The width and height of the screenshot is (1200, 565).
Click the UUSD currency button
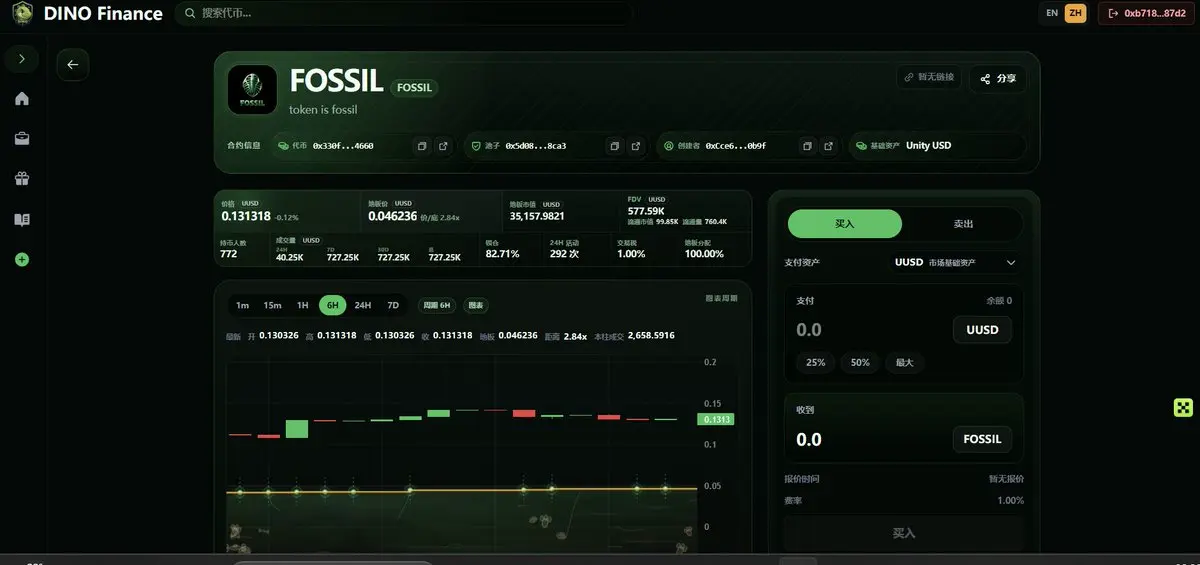coord(982,330)
